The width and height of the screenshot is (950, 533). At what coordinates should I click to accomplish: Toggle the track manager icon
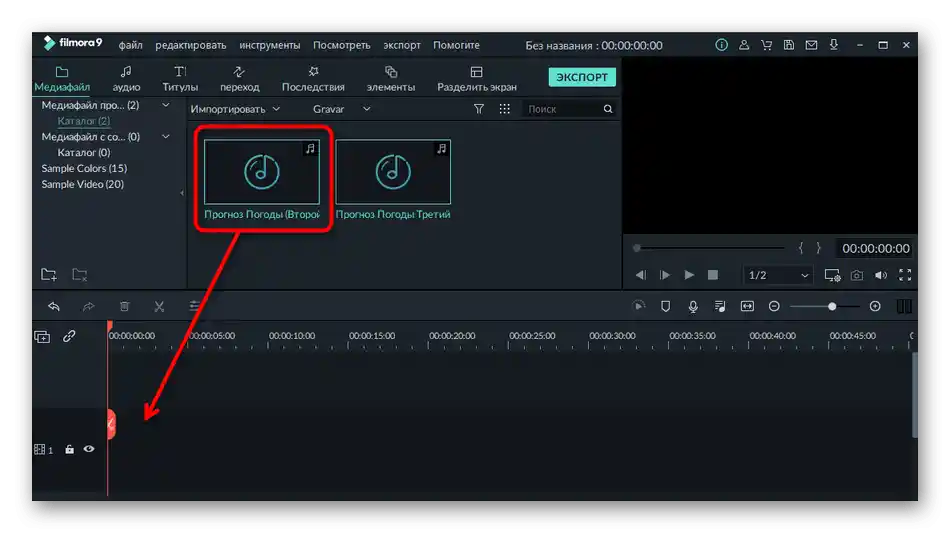[42, 336]
